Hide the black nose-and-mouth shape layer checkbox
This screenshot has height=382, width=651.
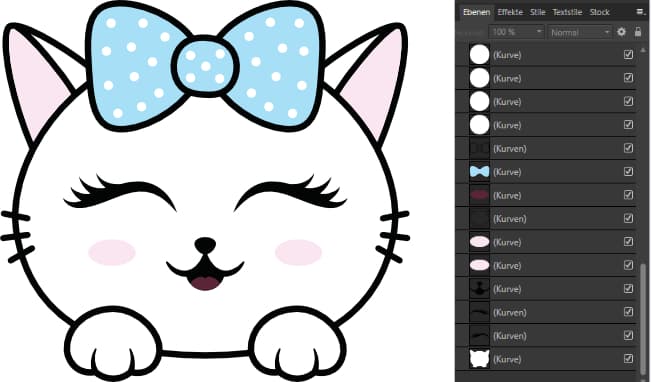tap(628, 288)
